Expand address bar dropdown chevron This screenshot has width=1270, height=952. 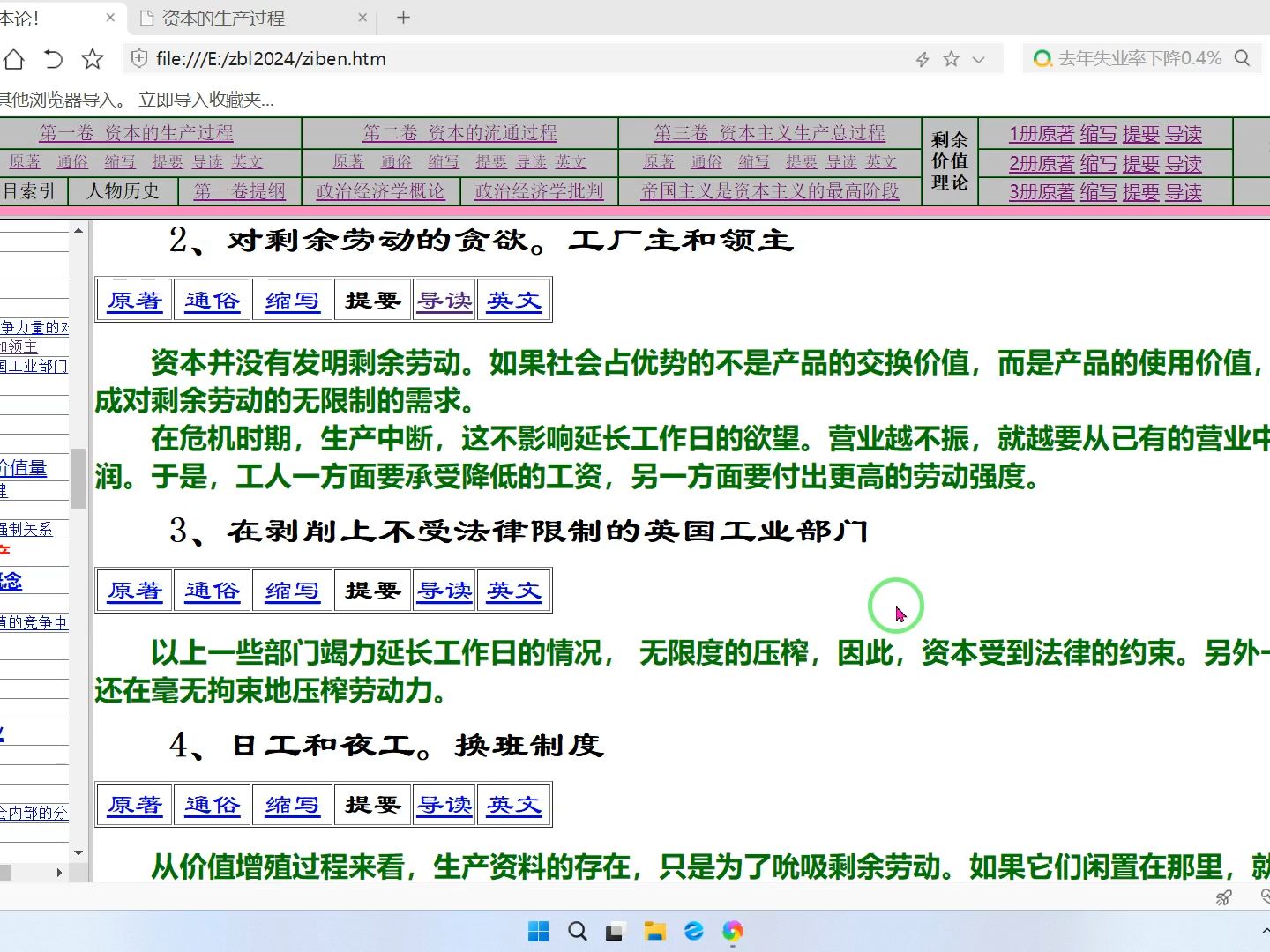pos(978,59)
